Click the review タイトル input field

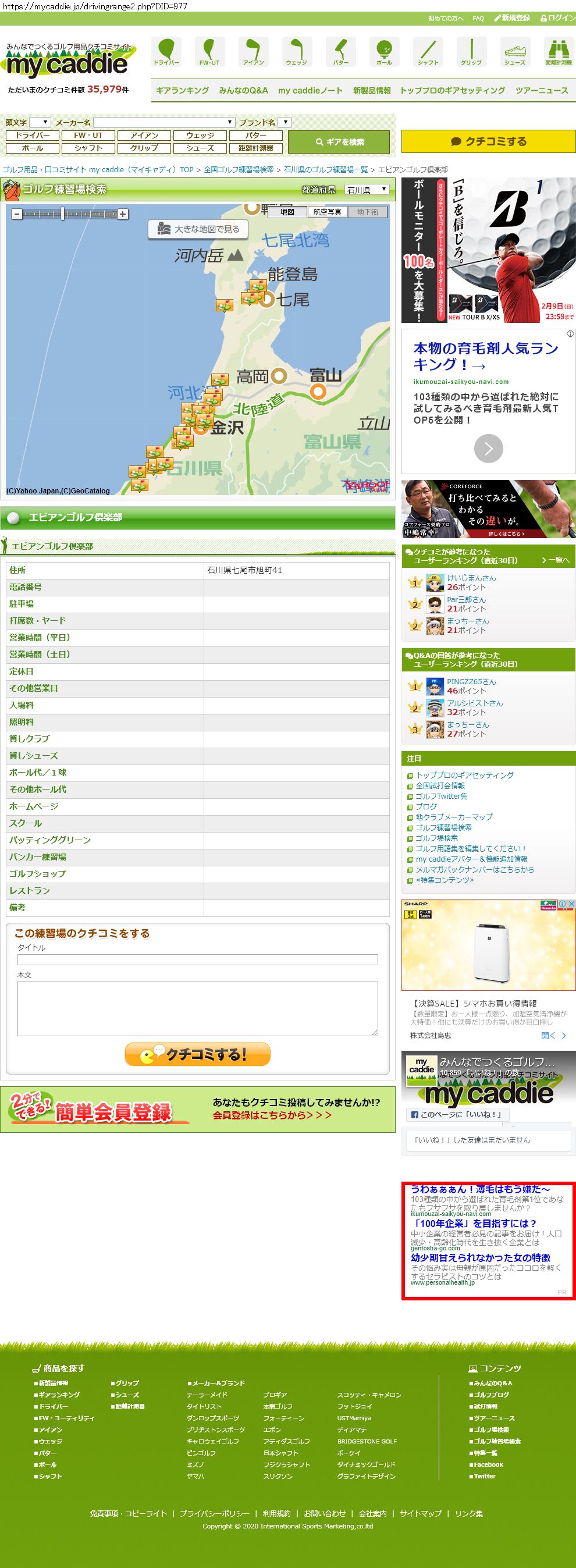coord(197,960)
